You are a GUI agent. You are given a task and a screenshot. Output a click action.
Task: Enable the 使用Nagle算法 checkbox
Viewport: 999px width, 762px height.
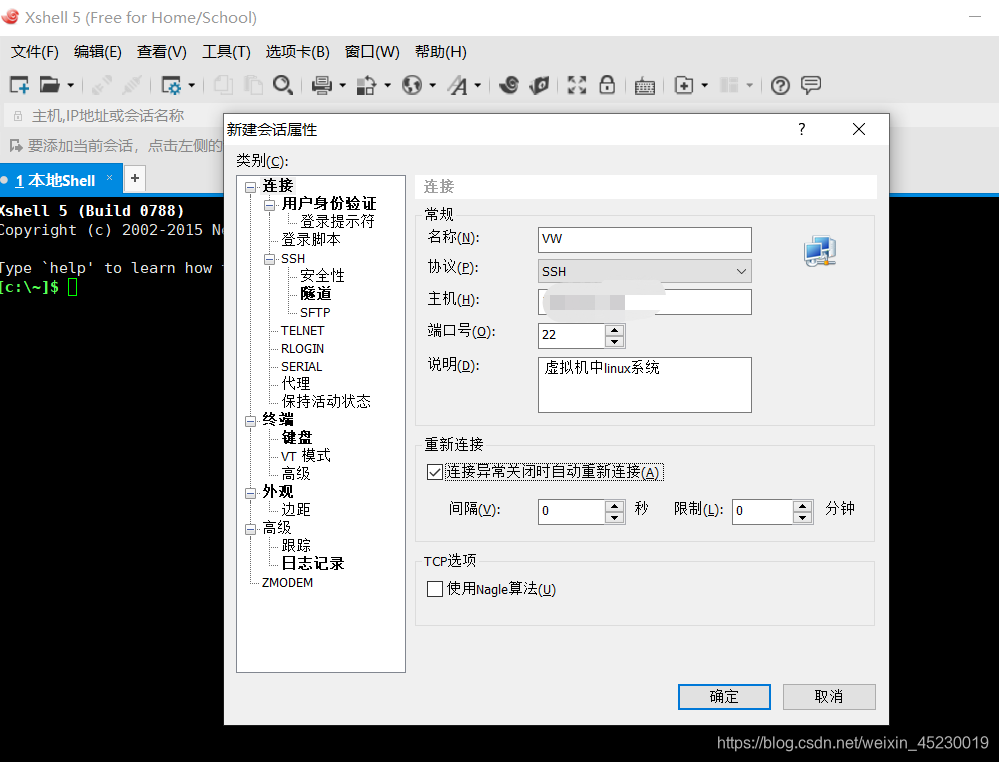tap(435, 589)
